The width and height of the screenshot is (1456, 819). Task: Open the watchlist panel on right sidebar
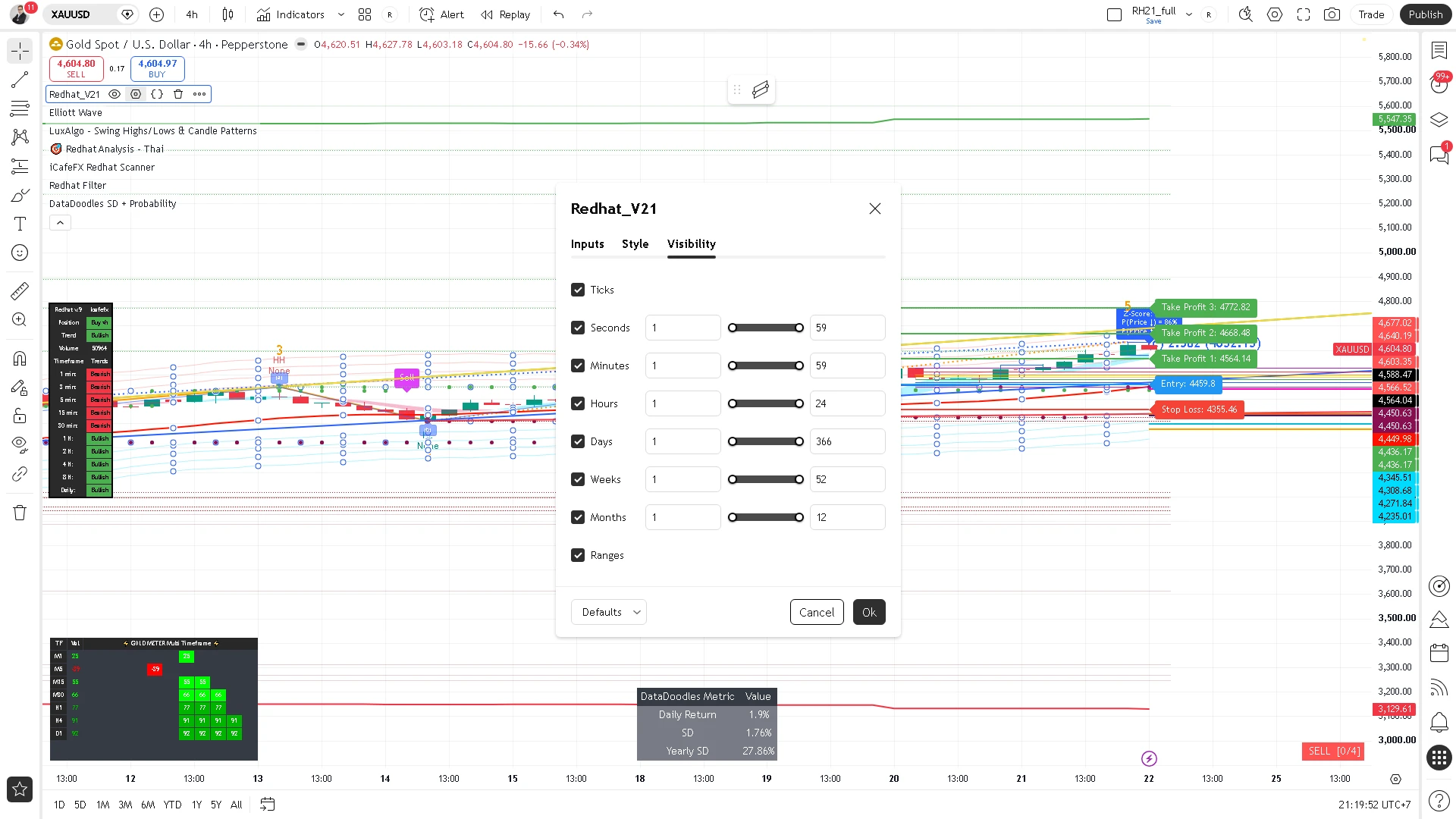coord(1439,50)
